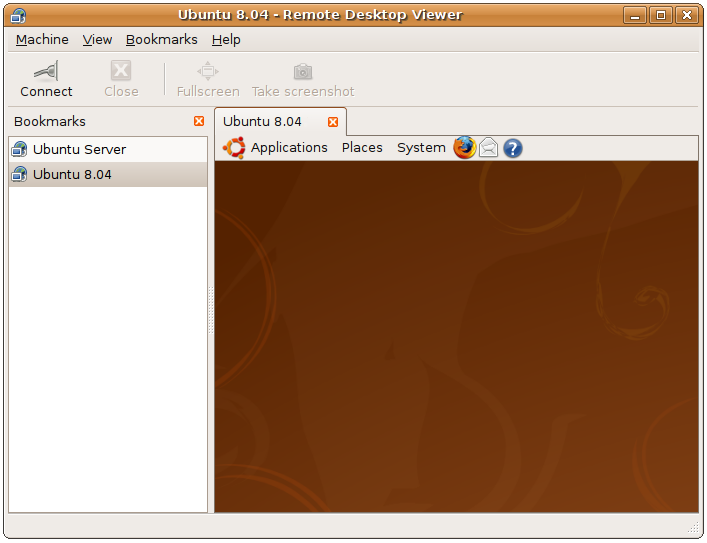The width and height of the screenshot is (707, 543).
Task: Close the Bookmarks side panel
Action: pos(199,121)
